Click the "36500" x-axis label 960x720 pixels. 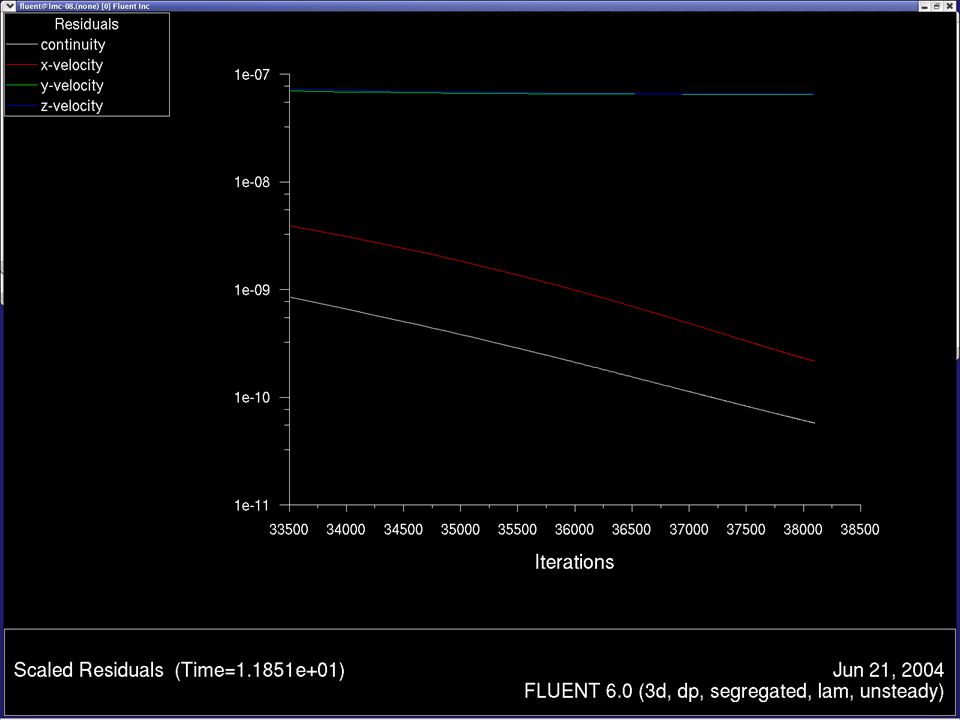[x=631, y=530]
